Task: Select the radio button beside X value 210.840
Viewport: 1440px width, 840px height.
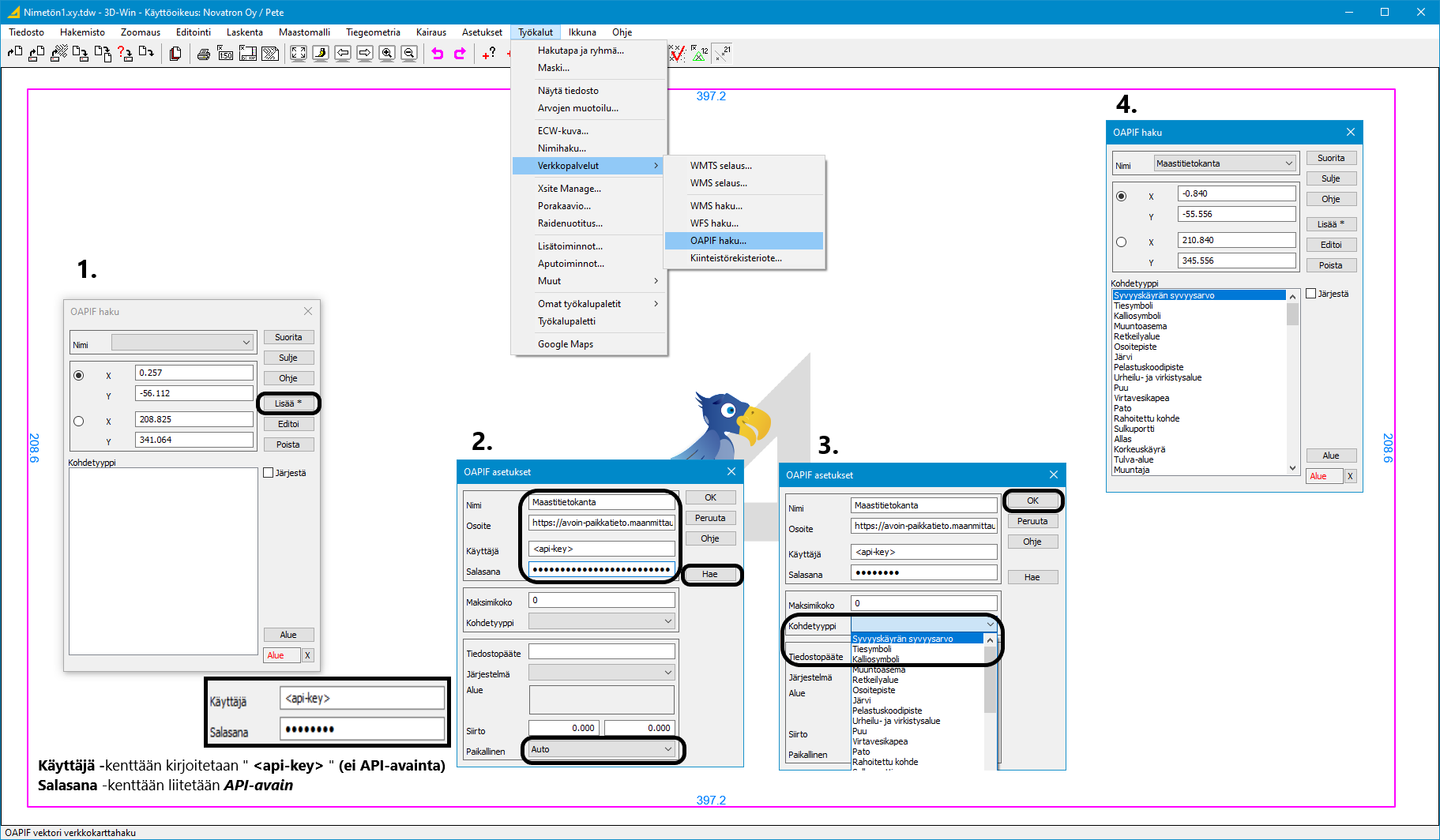Action: coord(1121,242)
